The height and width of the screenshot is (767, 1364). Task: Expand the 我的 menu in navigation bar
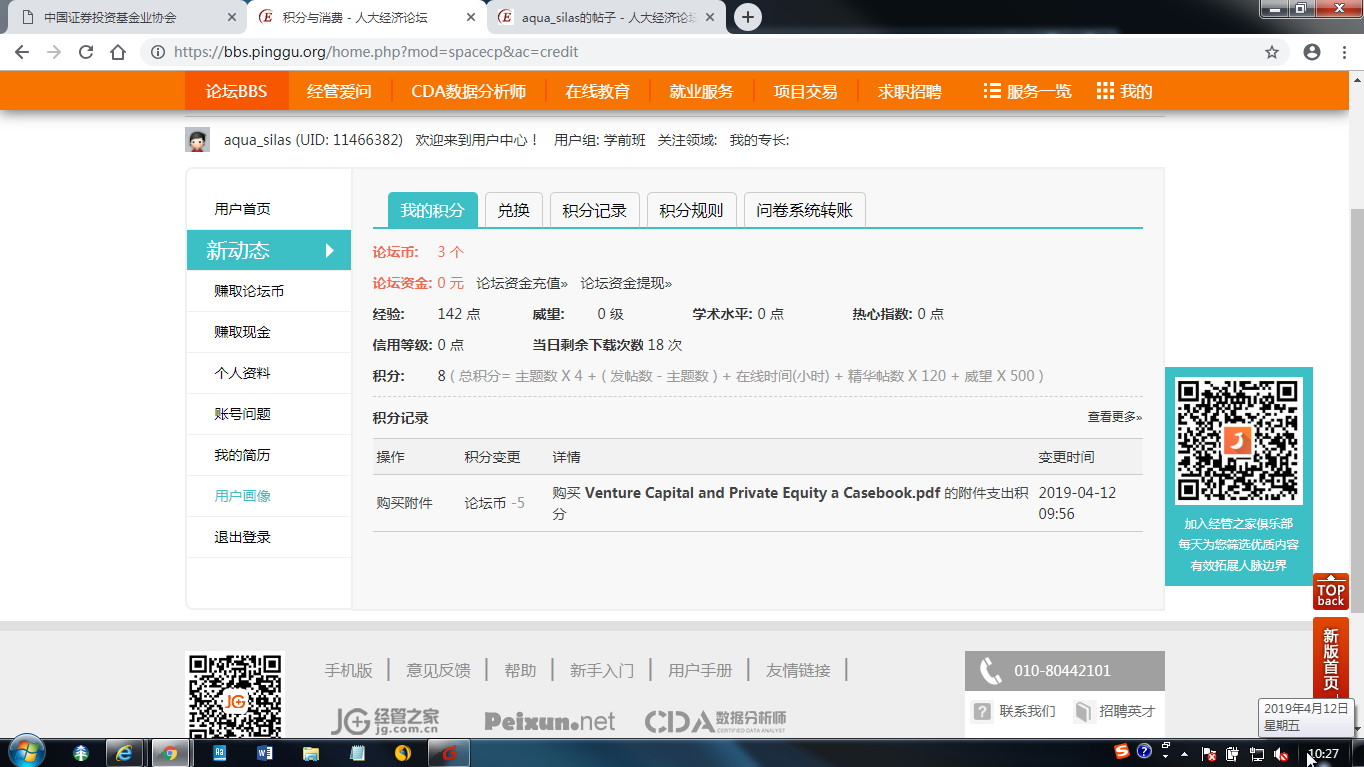[x=1125, y=91]
